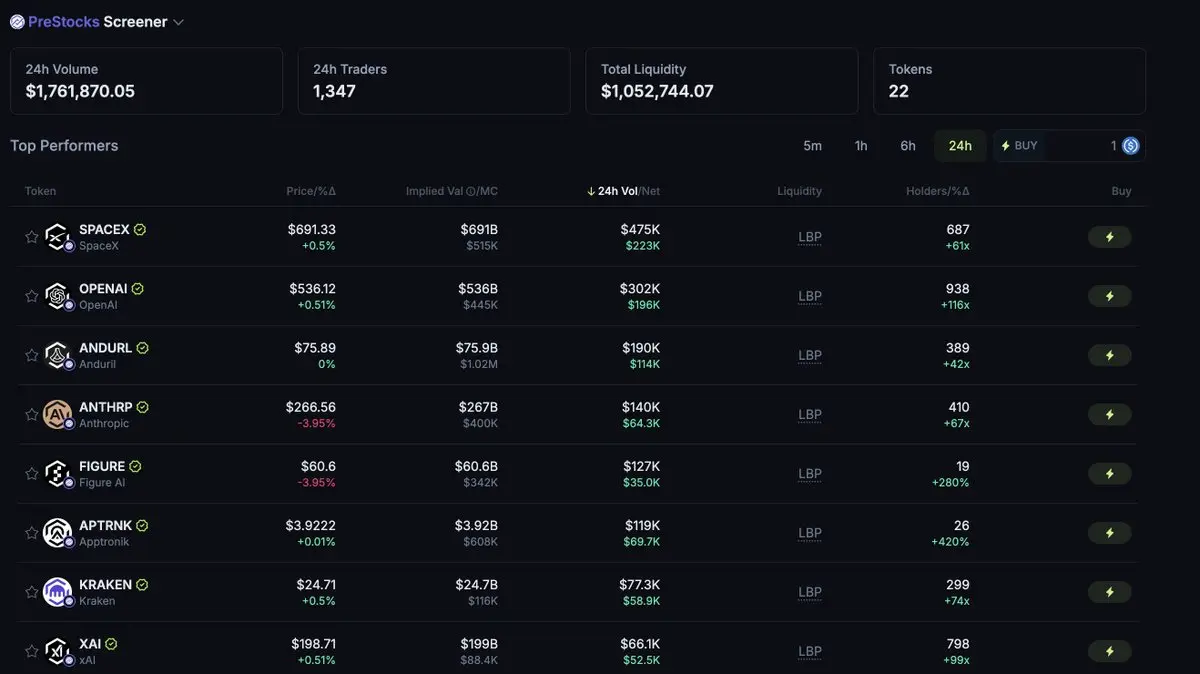Image resolution: width=1200 pixels, height=674 pixels.
Task: Favorite OPENAI with its star icon
Action: click(32, 296)
